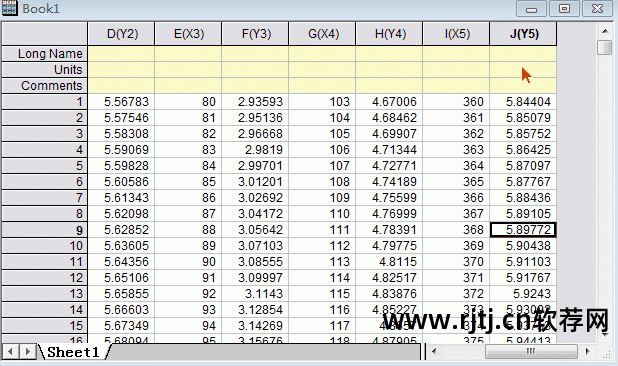This screenshot has height=366, width=618.
Task: Click the horizontal scrollbar right arrow
Action: tap(588, 351)
